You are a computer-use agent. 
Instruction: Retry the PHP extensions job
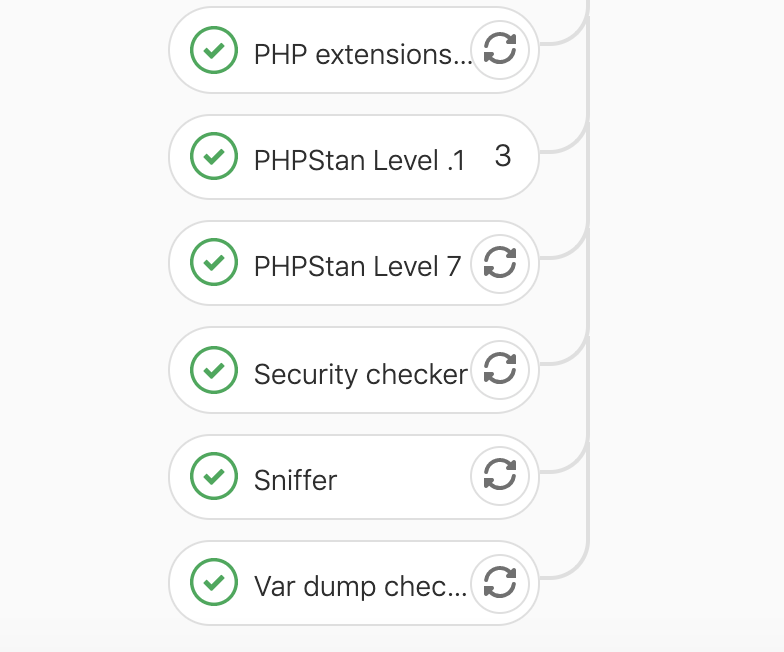(x=500, y=50)
